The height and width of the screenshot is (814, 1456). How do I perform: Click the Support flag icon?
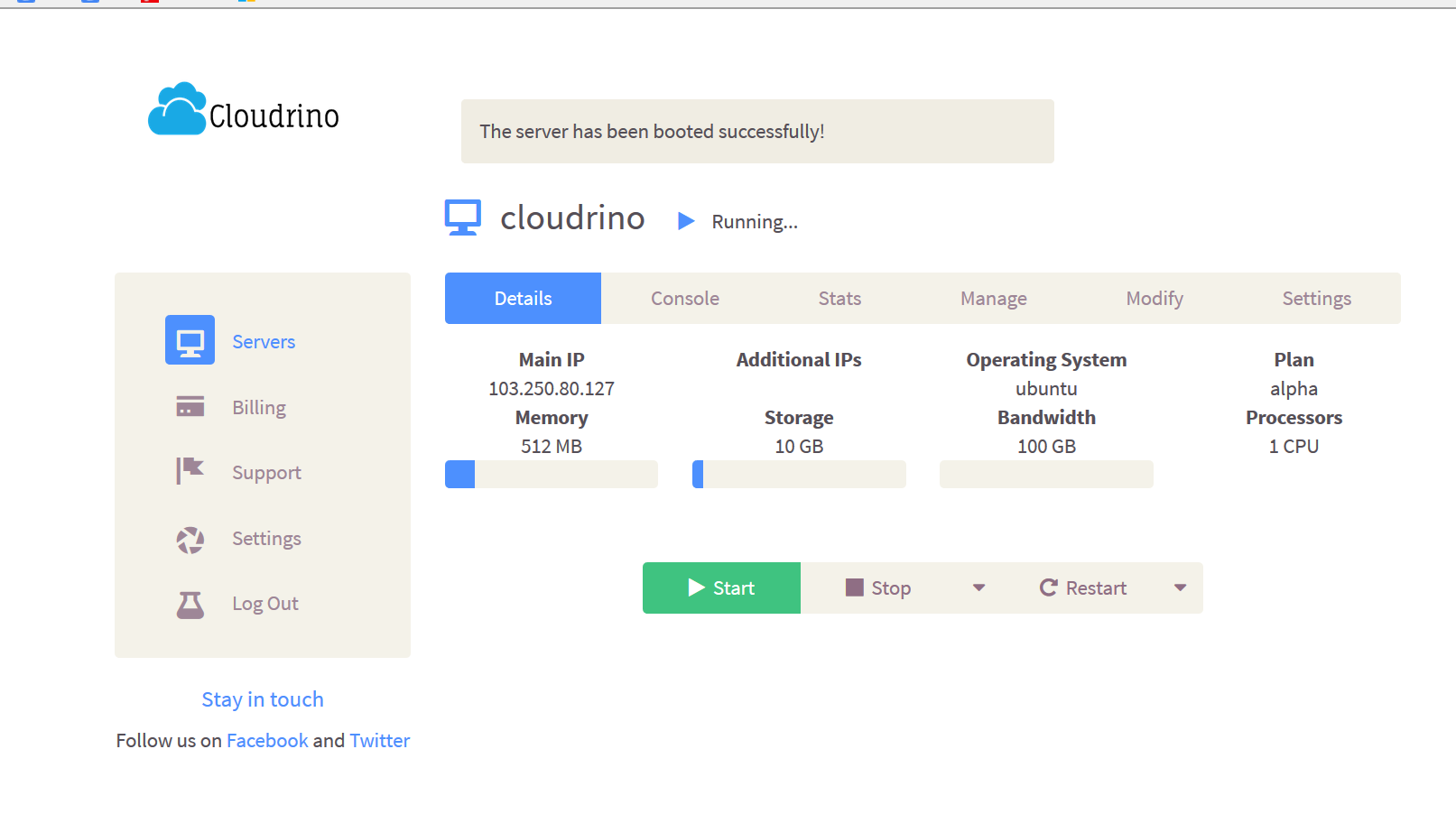(190, 471)
